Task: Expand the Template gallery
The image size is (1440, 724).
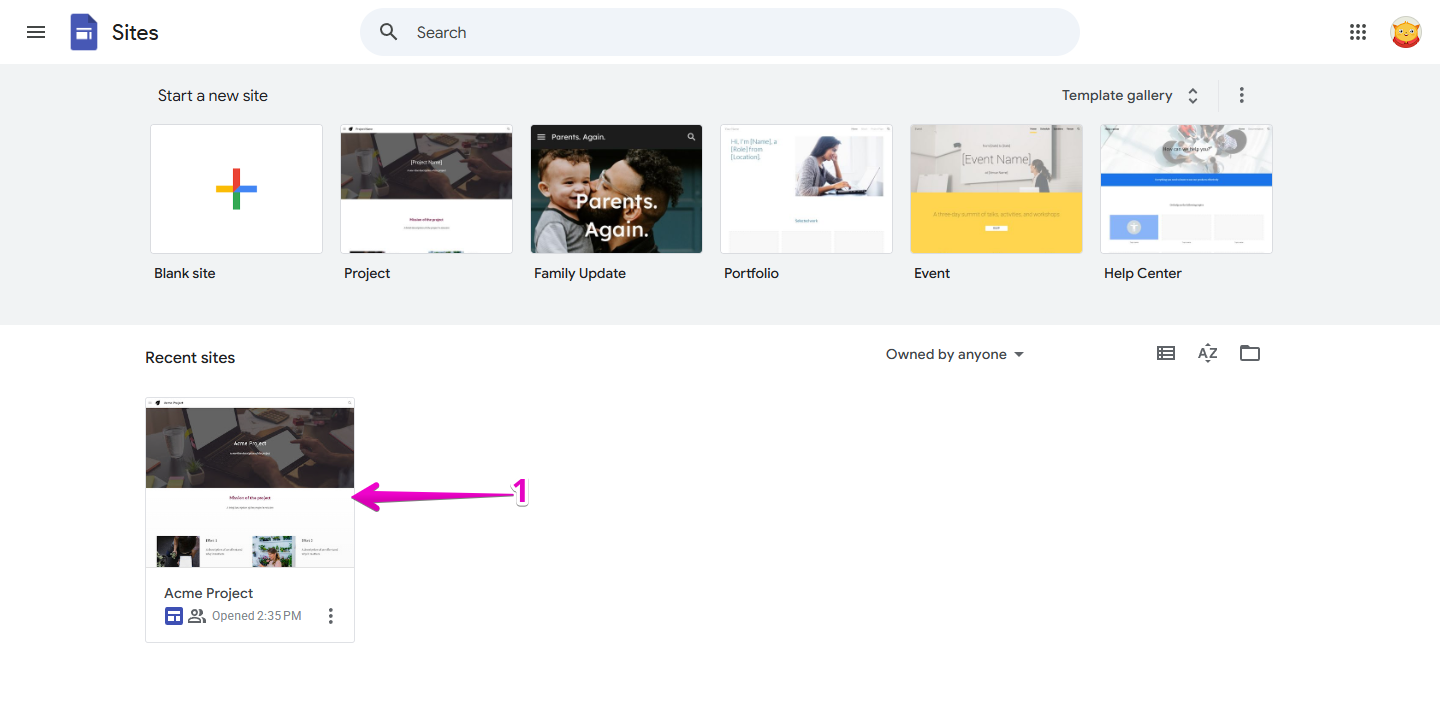Action: [x=1130, y=95]
